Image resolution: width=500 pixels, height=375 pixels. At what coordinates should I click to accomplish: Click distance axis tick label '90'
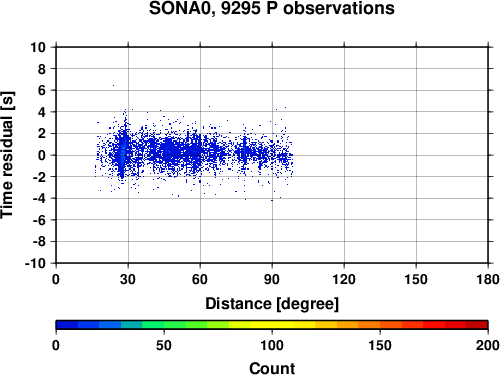click(x=272, y=279)
